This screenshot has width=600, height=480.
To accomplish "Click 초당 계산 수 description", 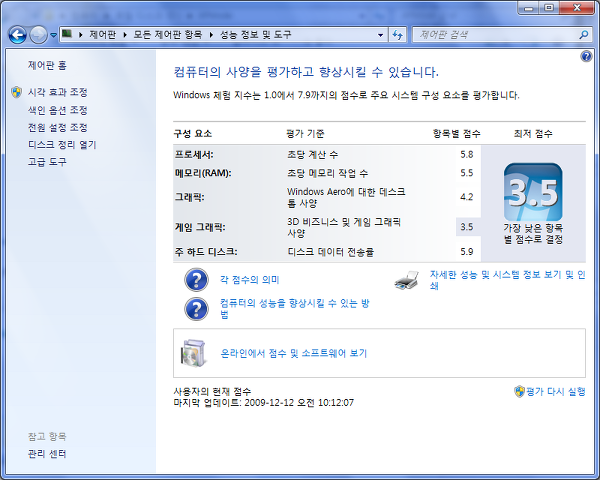I will (313, 155).
